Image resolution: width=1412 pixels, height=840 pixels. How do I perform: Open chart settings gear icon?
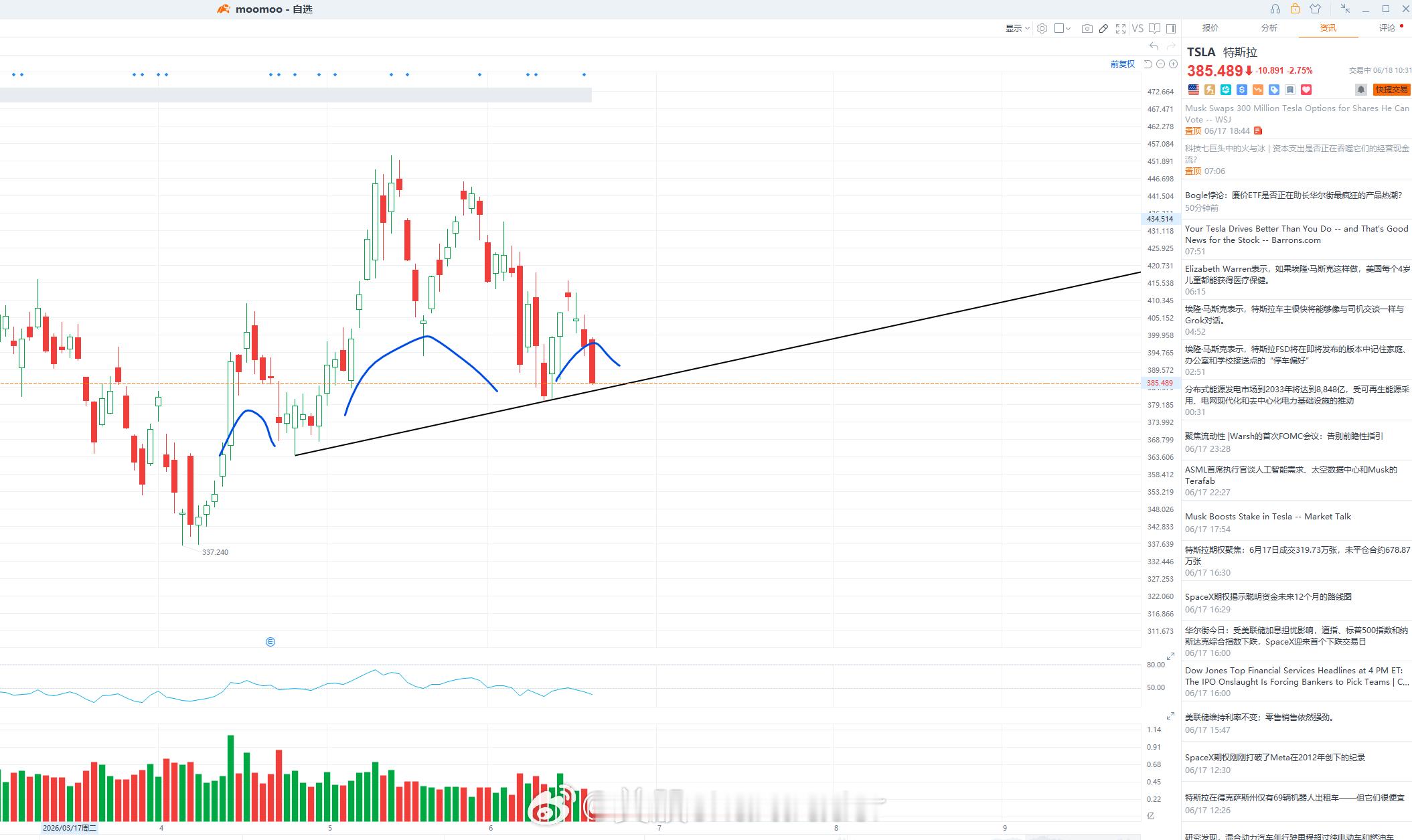1042,28
